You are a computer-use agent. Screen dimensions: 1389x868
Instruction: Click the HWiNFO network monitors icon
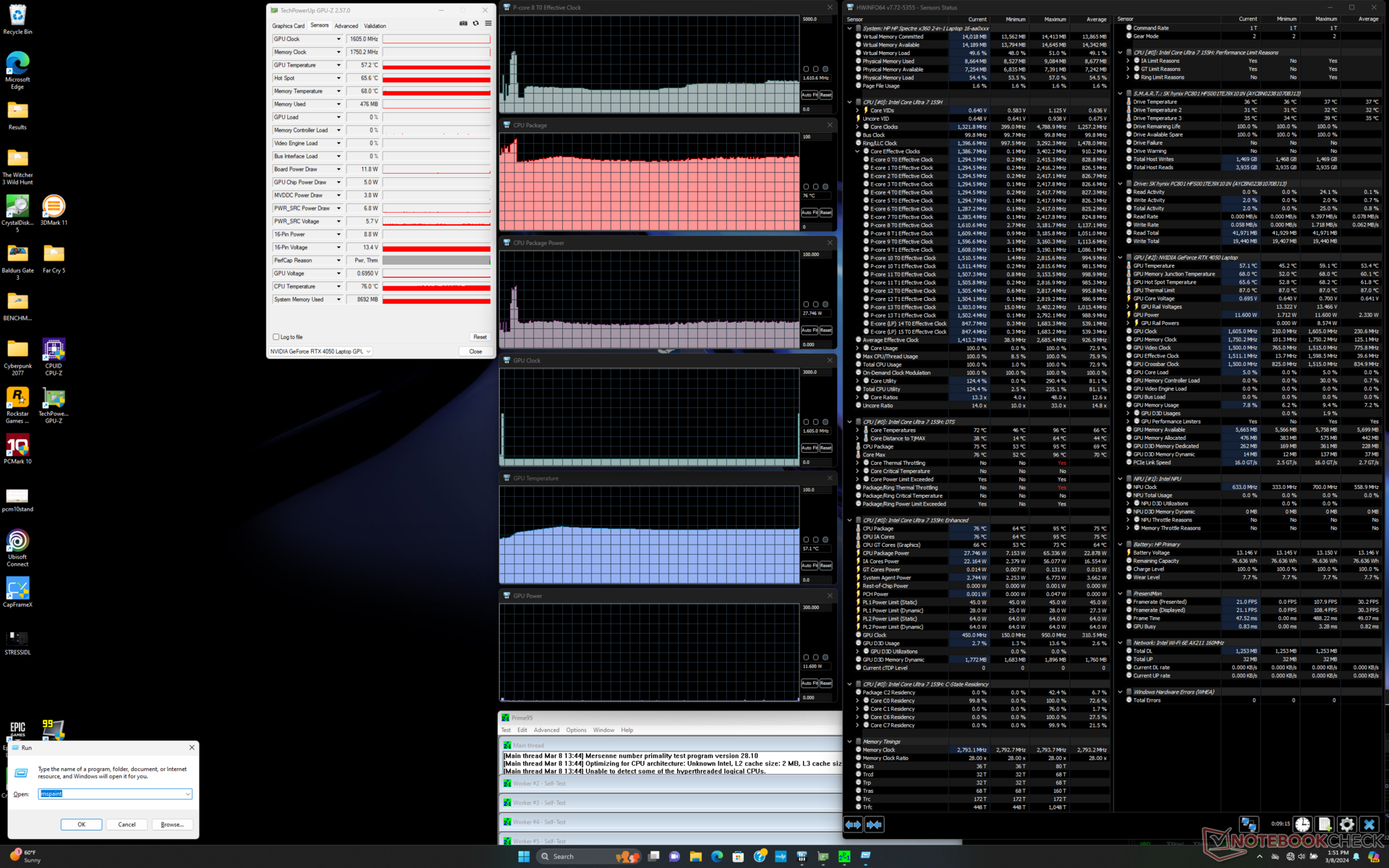point(1249,825)
